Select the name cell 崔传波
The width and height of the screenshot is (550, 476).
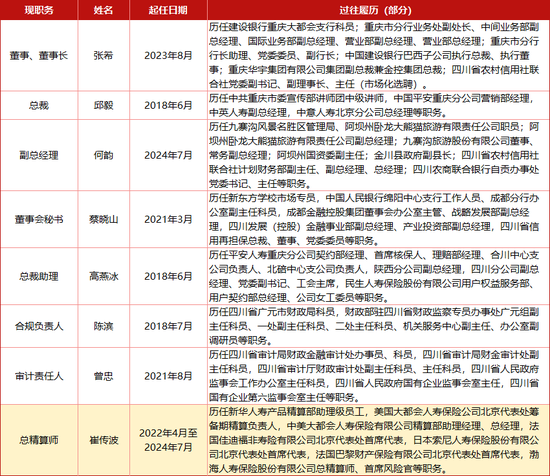coord(103,440)
